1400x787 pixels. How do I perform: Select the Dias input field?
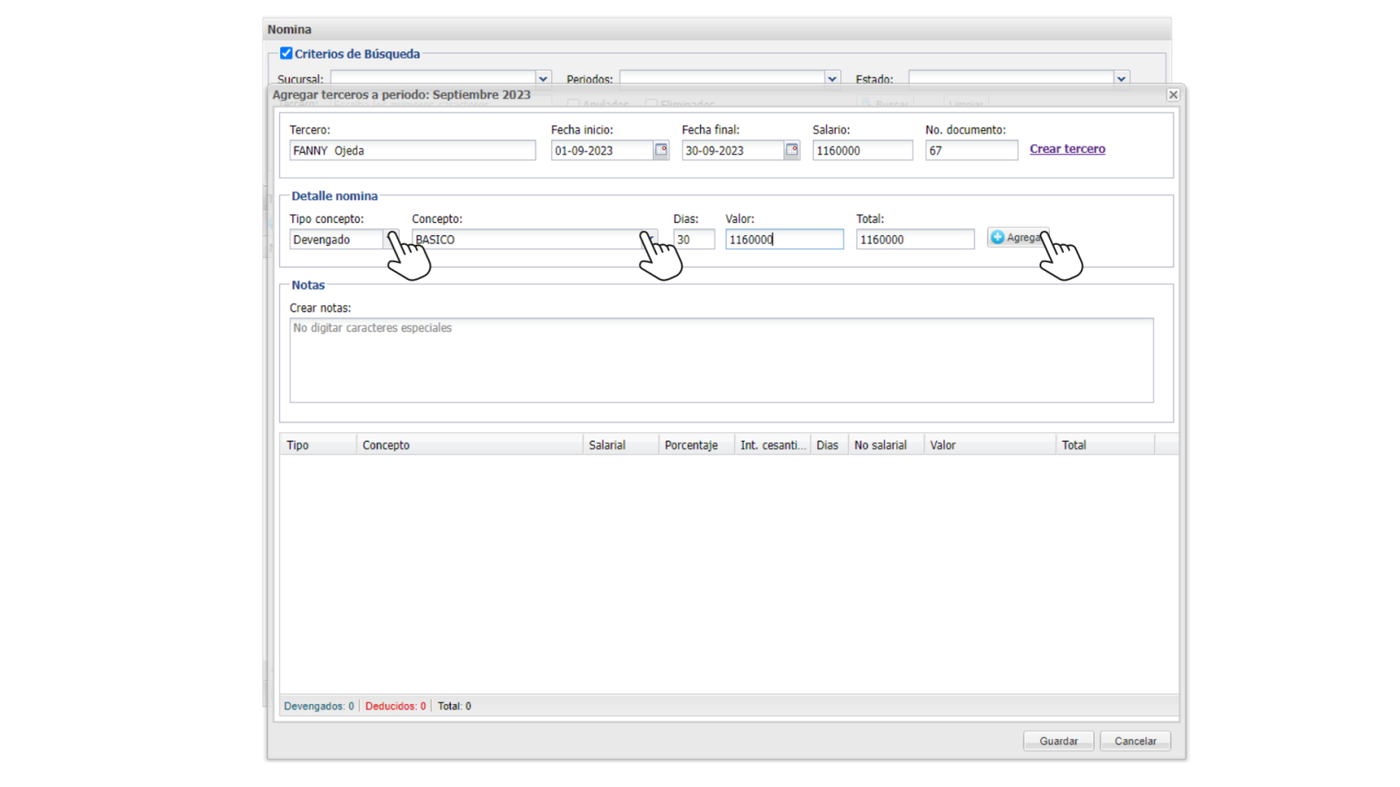693,240
